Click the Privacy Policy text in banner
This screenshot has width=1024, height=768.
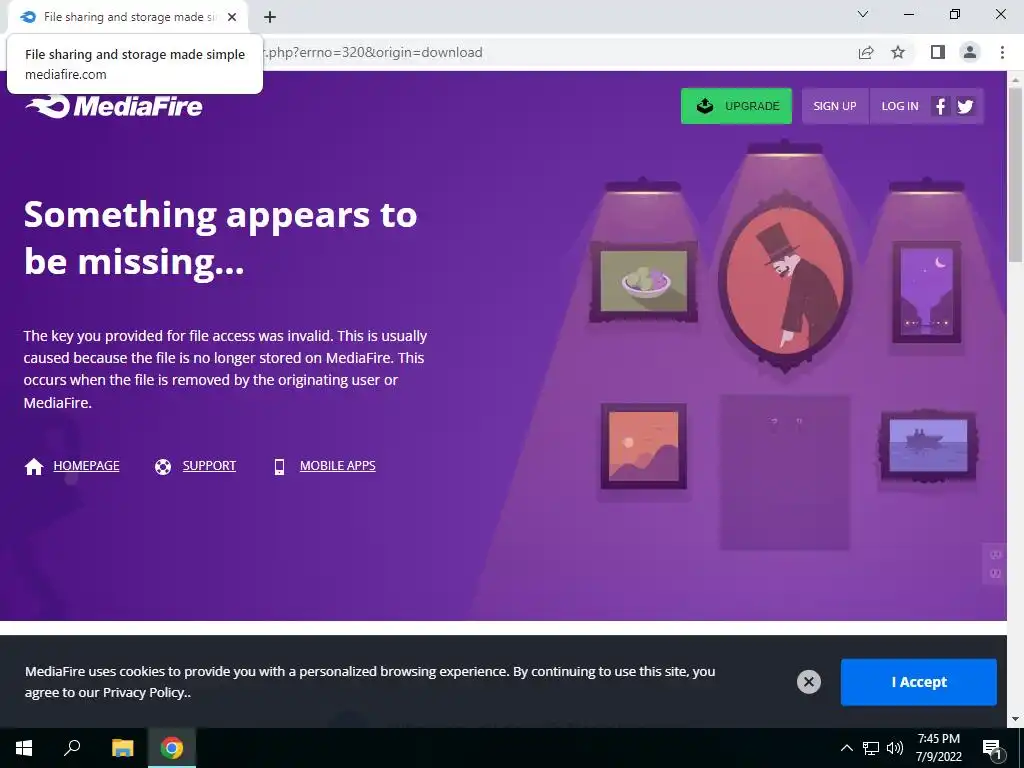145,692
